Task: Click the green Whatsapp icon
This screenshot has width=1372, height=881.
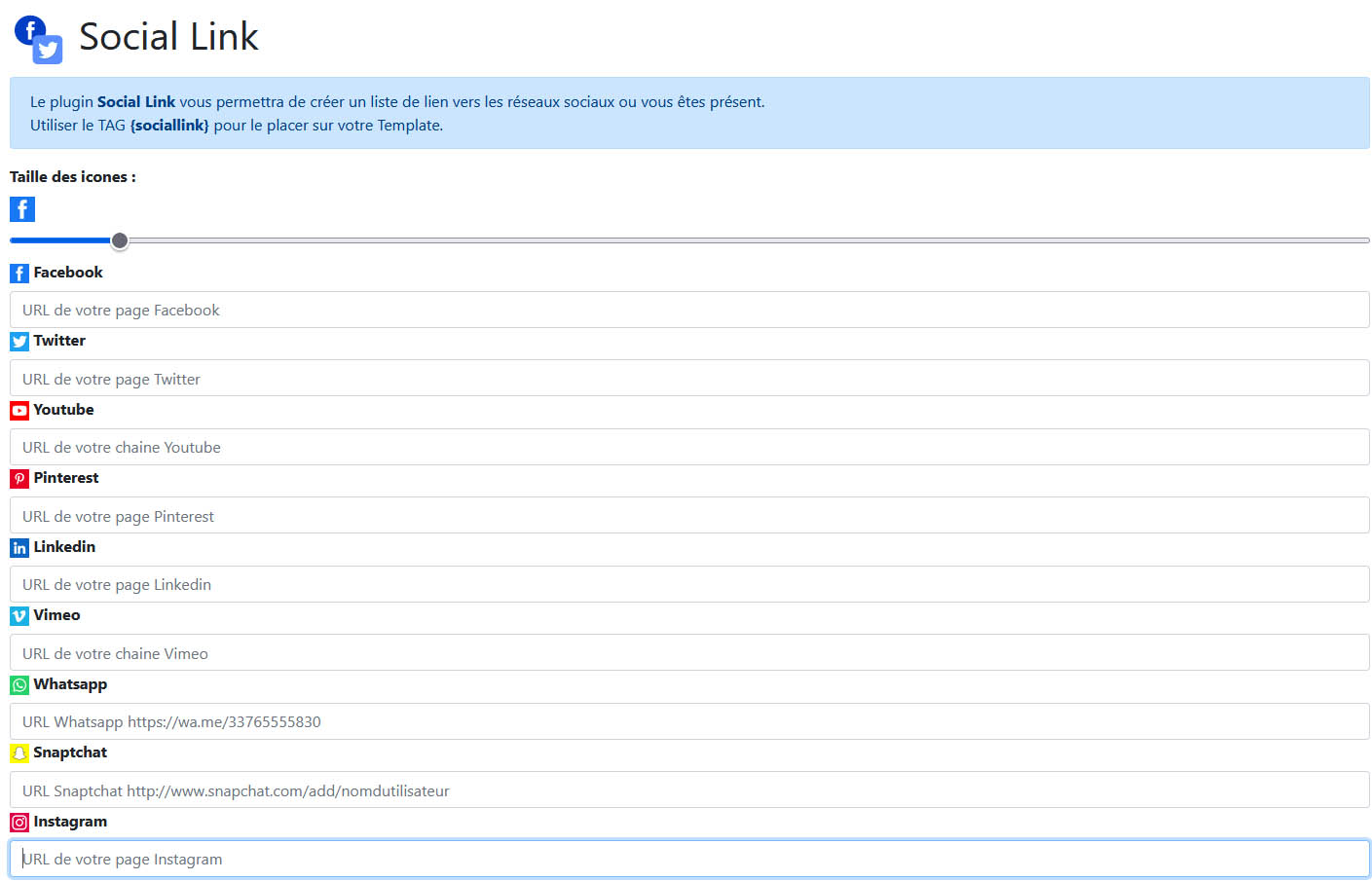Action: pyautogui.click(x=19, y=685)
